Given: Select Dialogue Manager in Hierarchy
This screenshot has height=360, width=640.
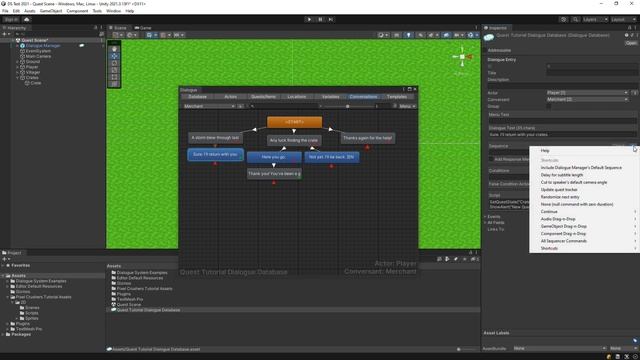Looking at the screenshot, I should pos(43,46).
